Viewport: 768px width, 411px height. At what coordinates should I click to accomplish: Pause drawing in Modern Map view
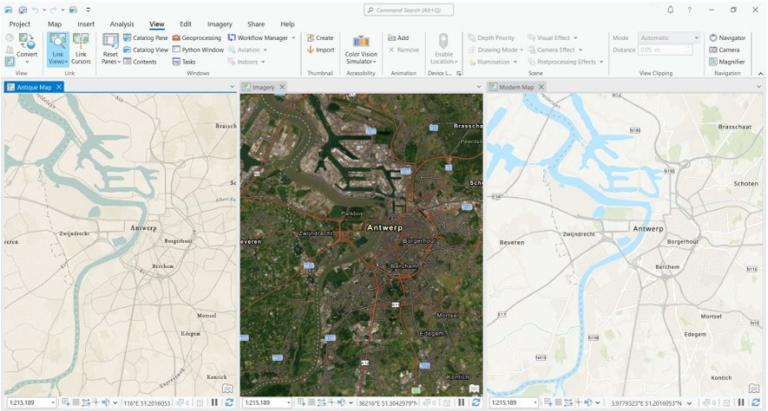741,403
